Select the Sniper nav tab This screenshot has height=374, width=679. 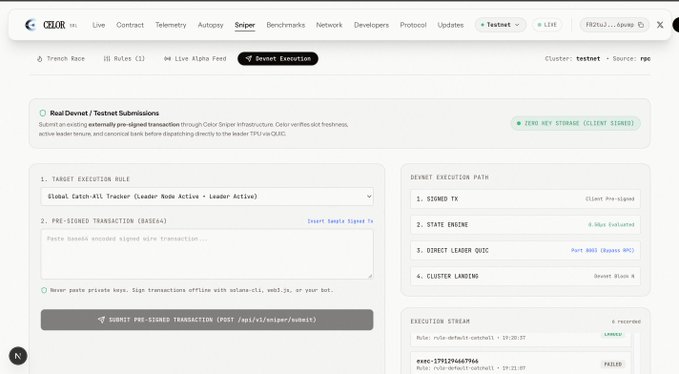[x=245, y=25]
